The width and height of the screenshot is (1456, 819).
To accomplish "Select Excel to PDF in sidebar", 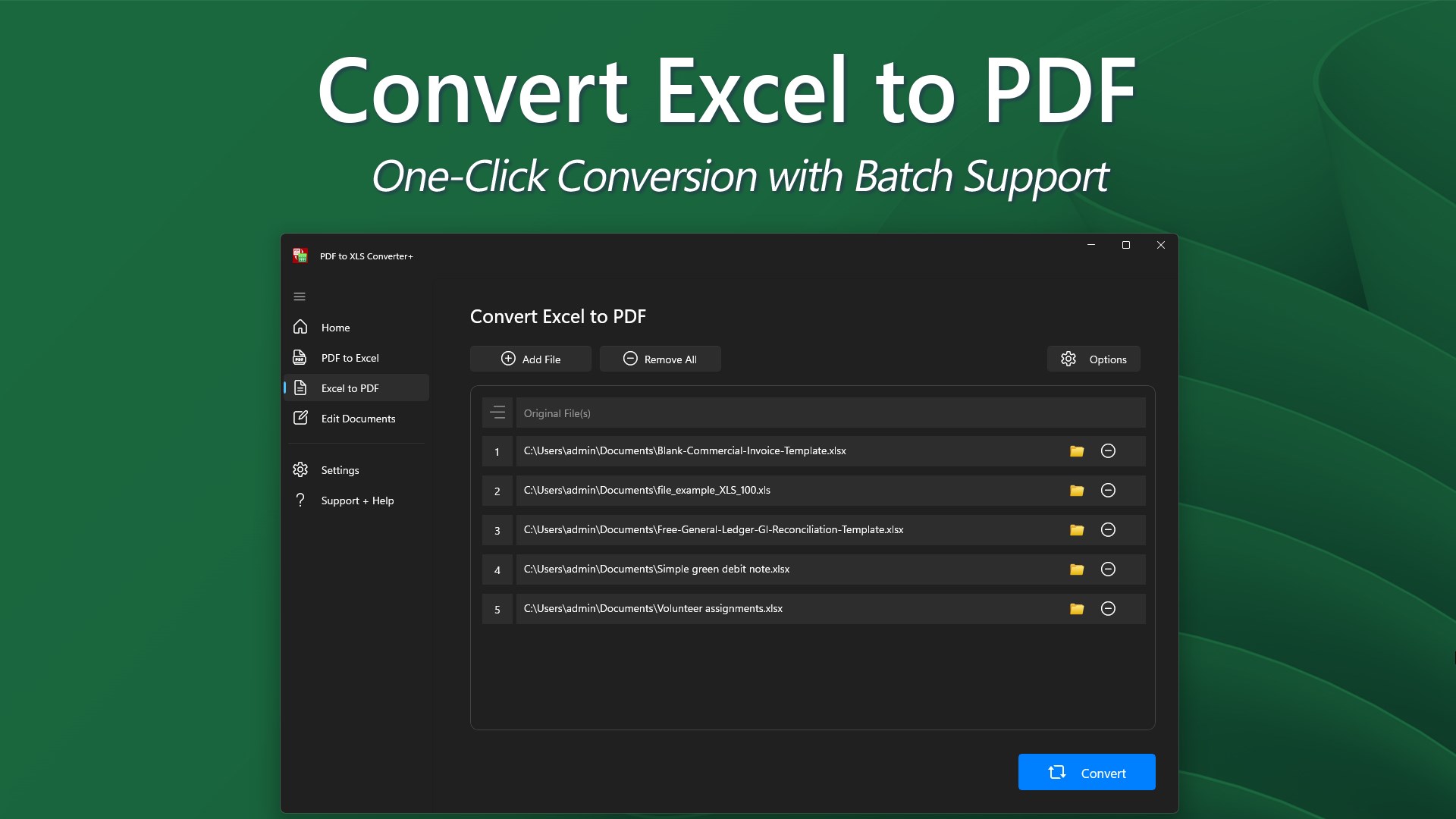I will tap(356, 388).
